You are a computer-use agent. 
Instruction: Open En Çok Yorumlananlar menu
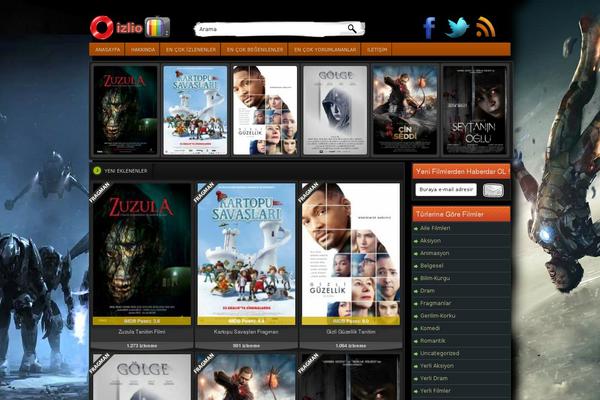click(325, 50)
